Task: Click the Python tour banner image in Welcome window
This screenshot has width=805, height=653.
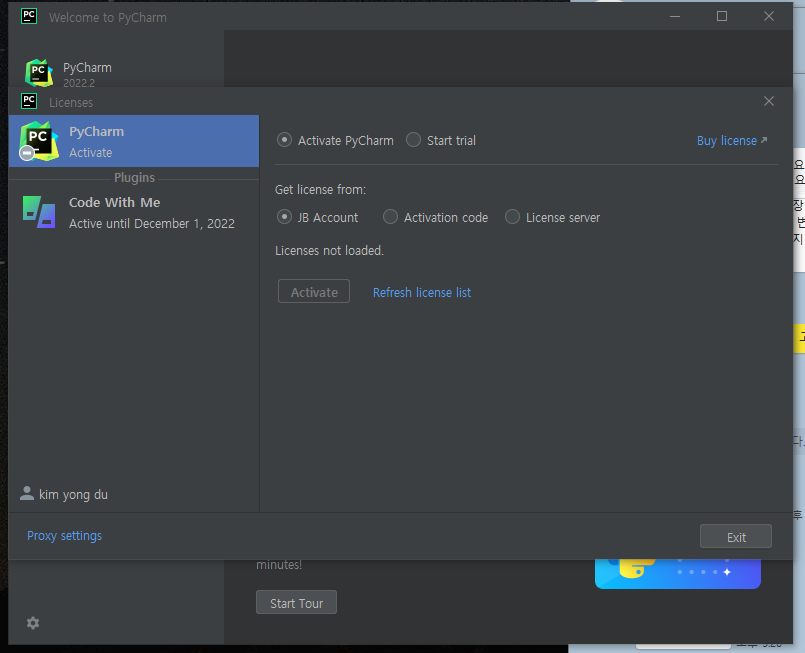Action: pos(678,574)
